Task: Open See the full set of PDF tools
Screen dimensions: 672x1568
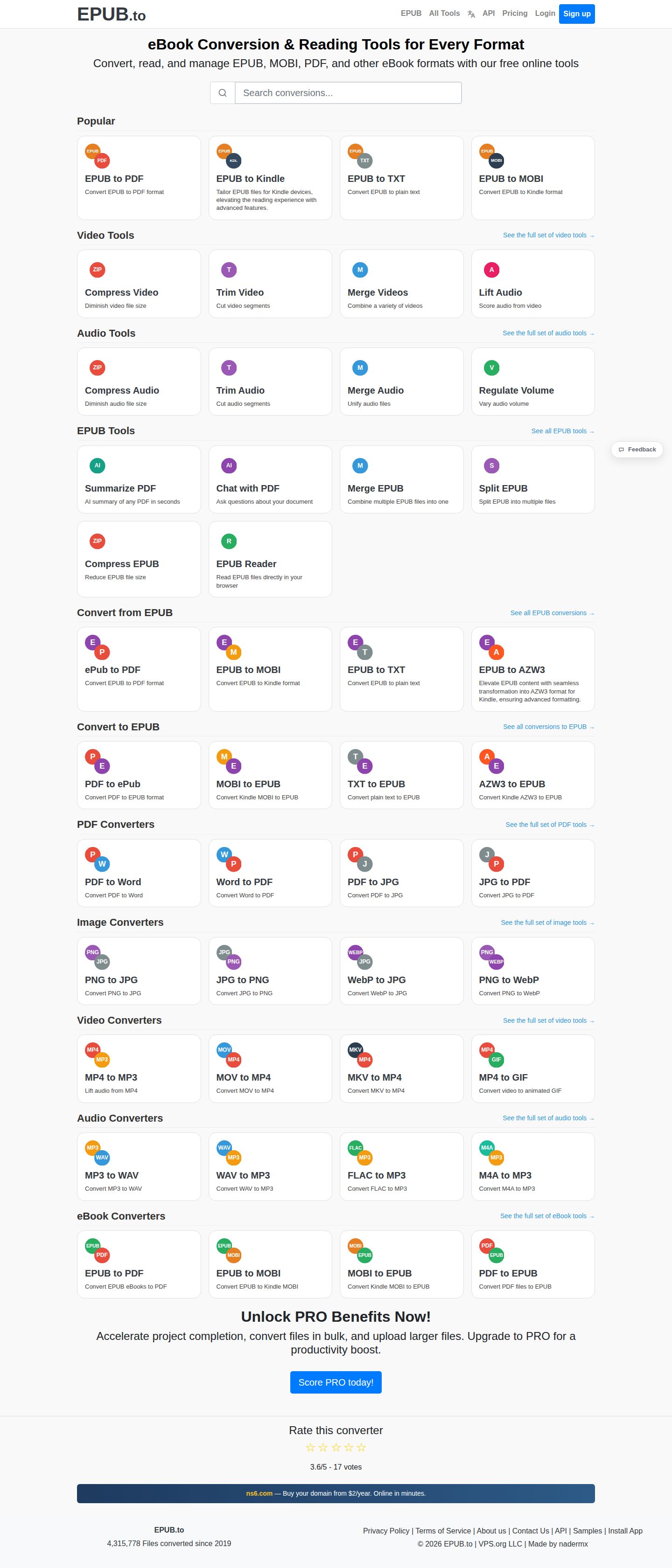Action: (x=550, y=825)
